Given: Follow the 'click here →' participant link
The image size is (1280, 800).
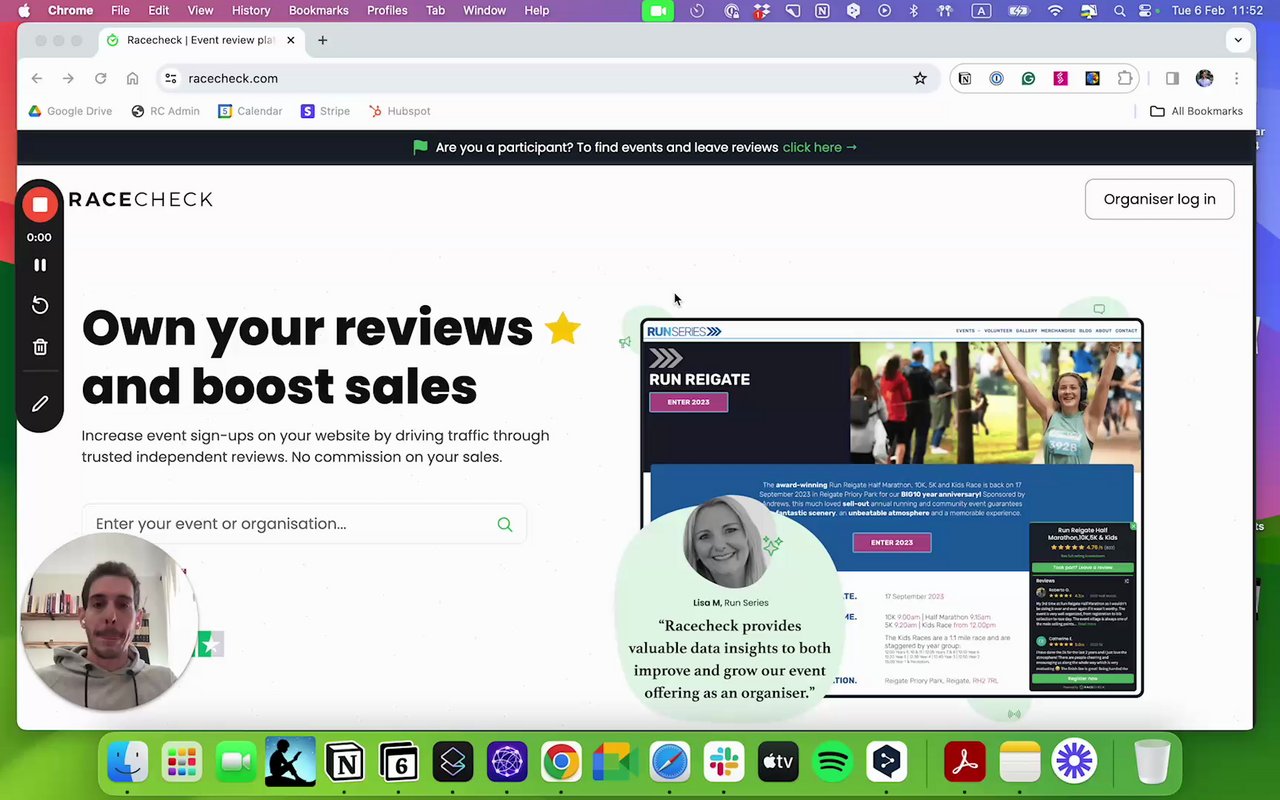Looking at the screenshot, I should (820, 147).
